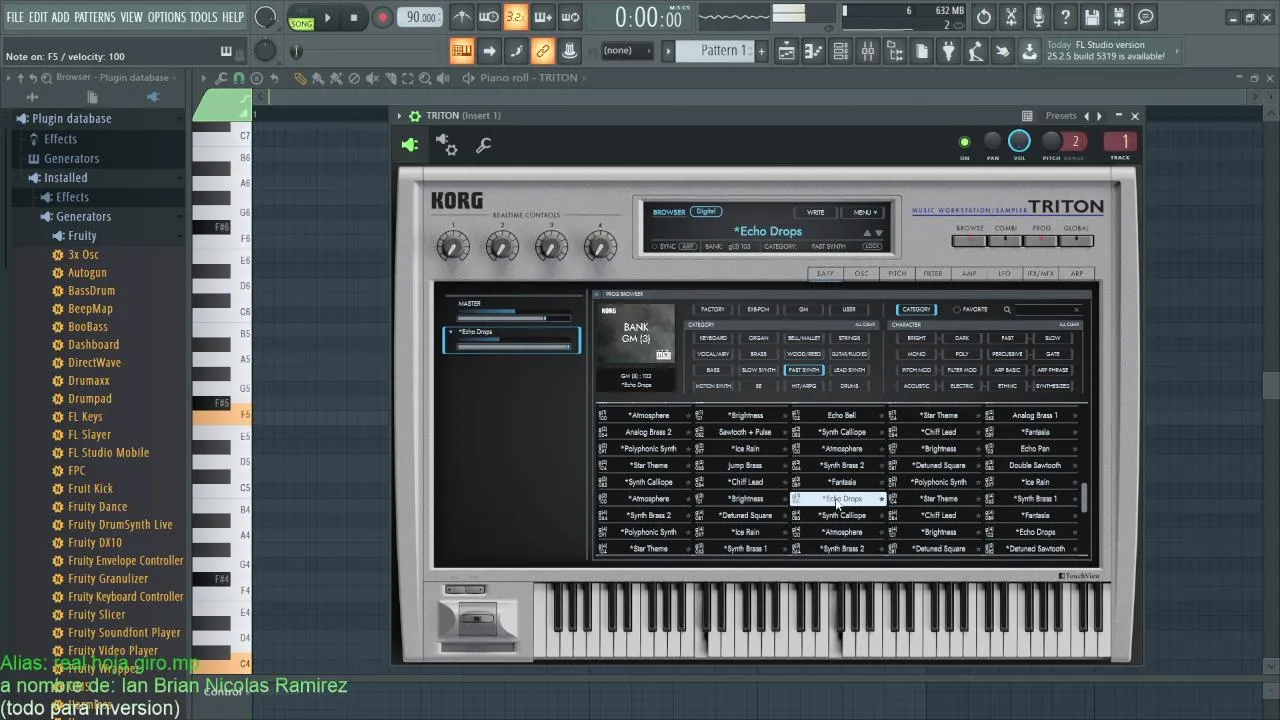The width and height of the screenshot is (1280, 720).
Task: Open the PATTERNS menu
Action: [95, 17]
